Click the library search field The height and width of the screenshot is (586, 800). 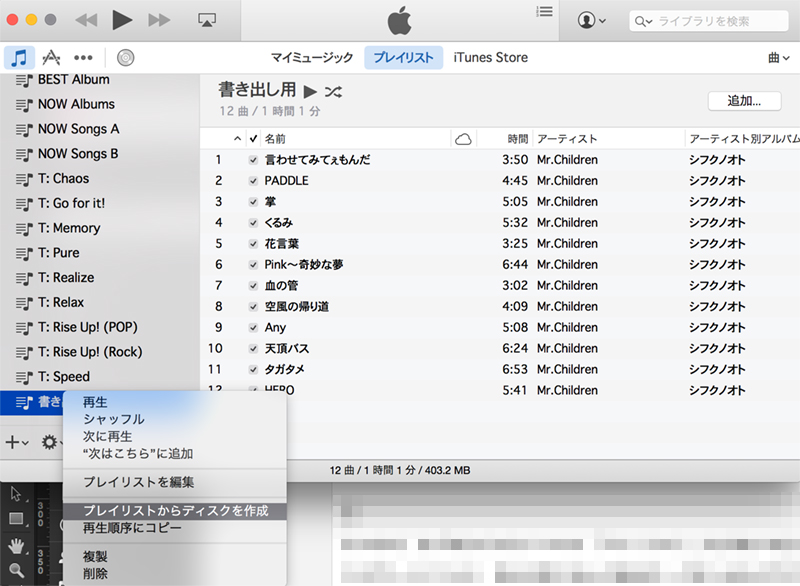709,21
